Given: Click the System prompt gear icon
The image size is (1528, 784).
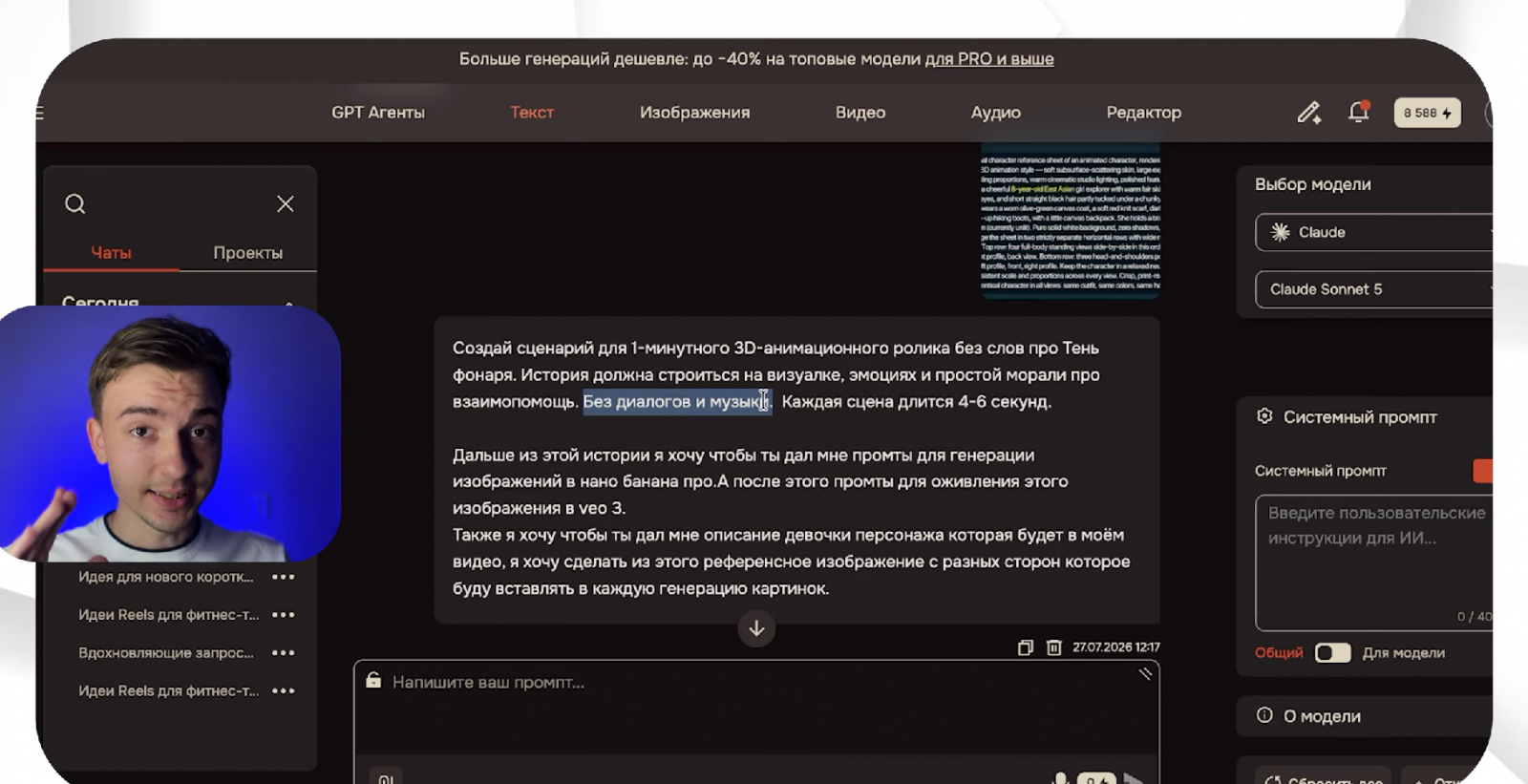Looking at the screenshot, I should pos(1264,416).
